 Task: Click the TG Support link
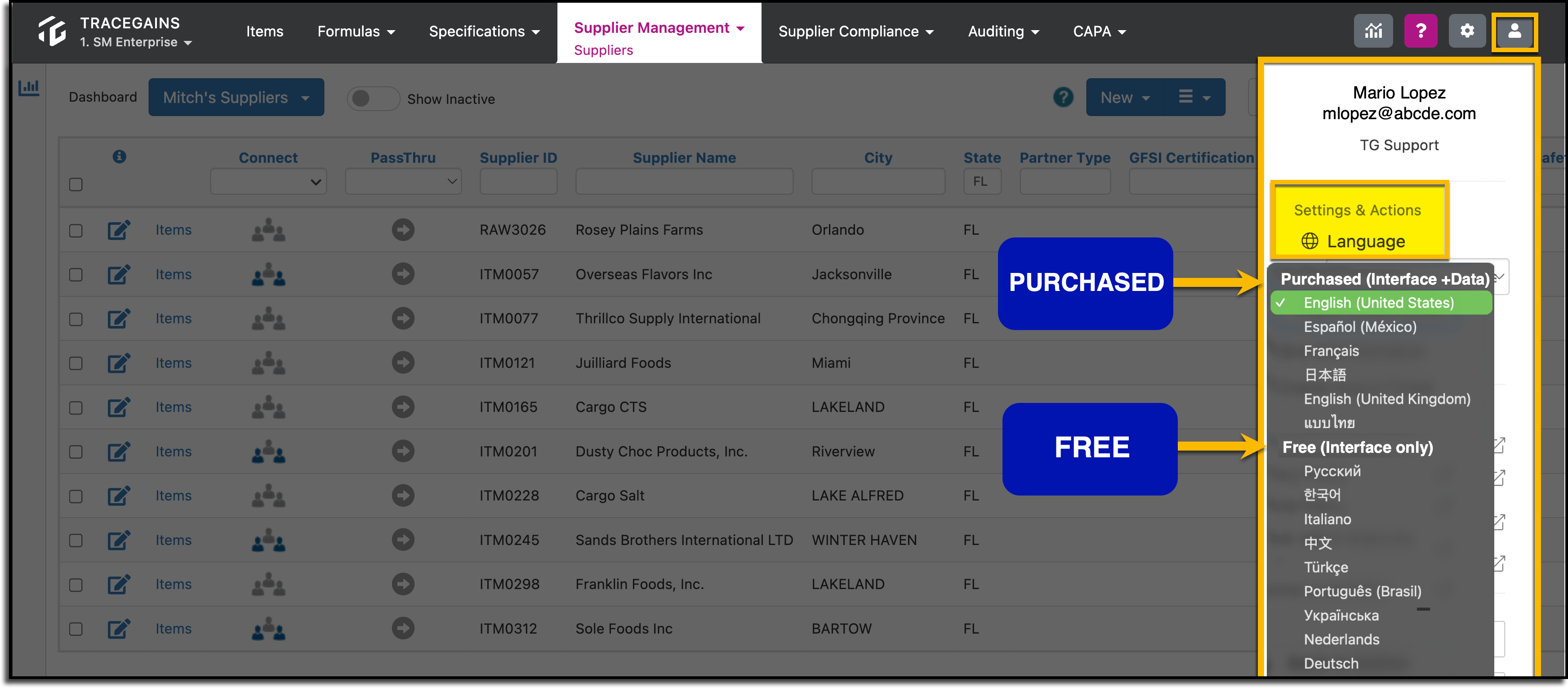click(x=1399, y=145)
